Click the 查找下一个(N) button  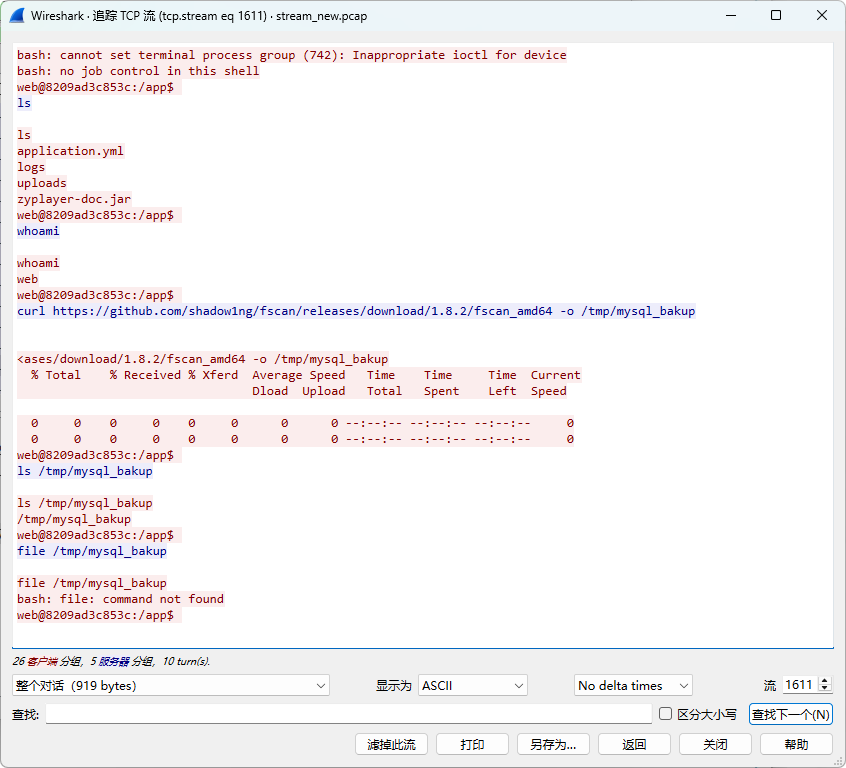pos(790,715)
